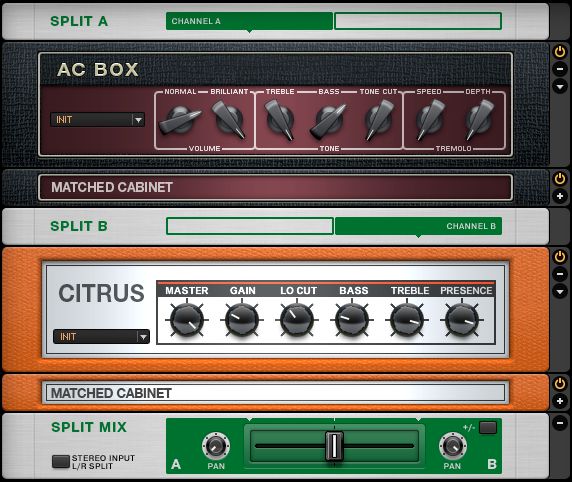Screen dimensions: 572x482
Task: Expand Citrus Matched Cabinet with plus
Action: coord(560,401)
